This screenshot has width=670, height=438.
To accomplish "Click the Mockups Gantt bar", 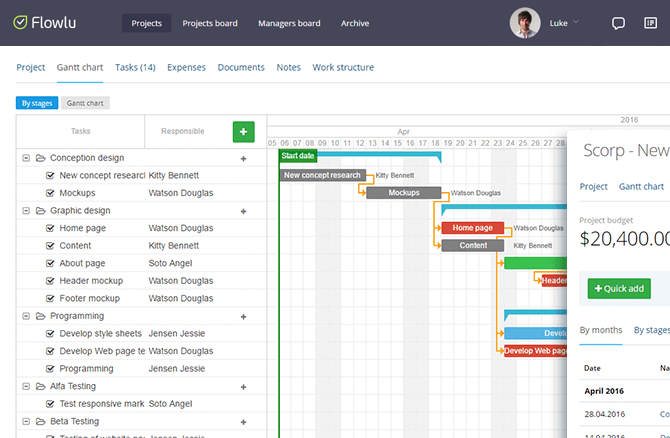I will tap(404, 193).
